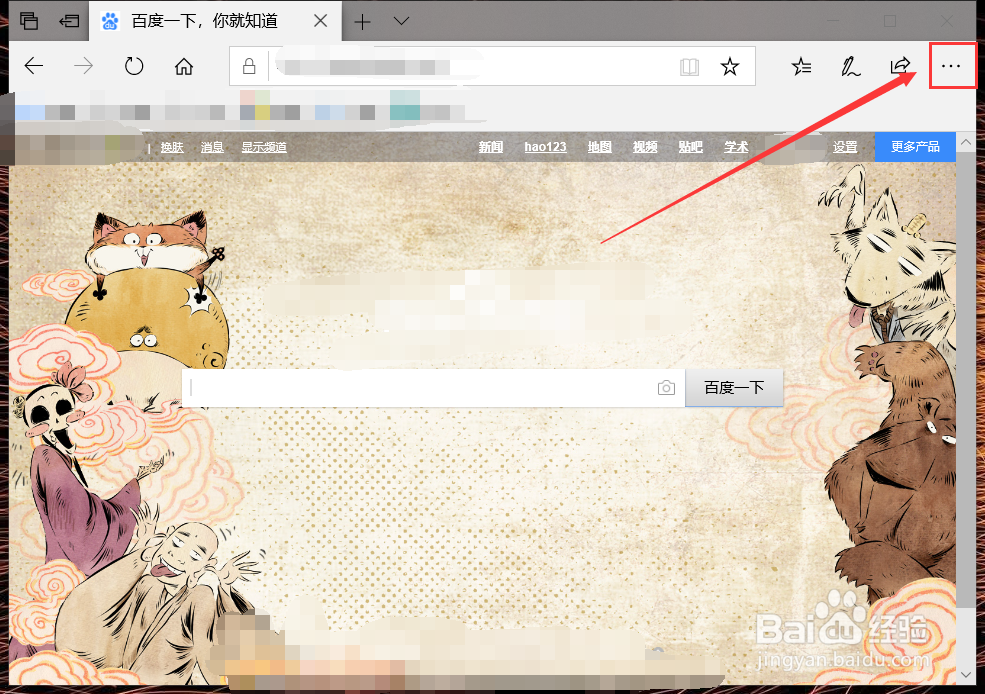Click the 更多产品 button

tap(915, 146)
